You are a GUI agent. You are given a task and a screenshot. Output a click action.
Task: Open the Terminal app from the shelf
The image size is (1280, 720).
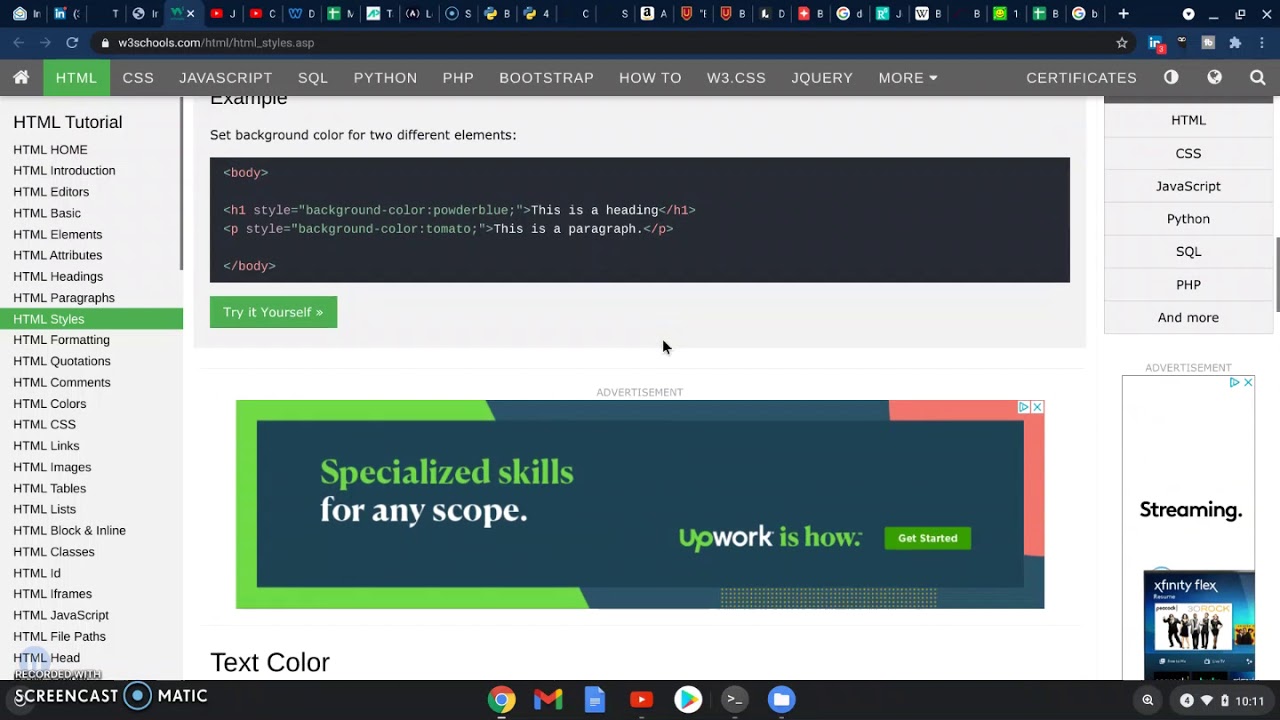(x=735, y=699)
